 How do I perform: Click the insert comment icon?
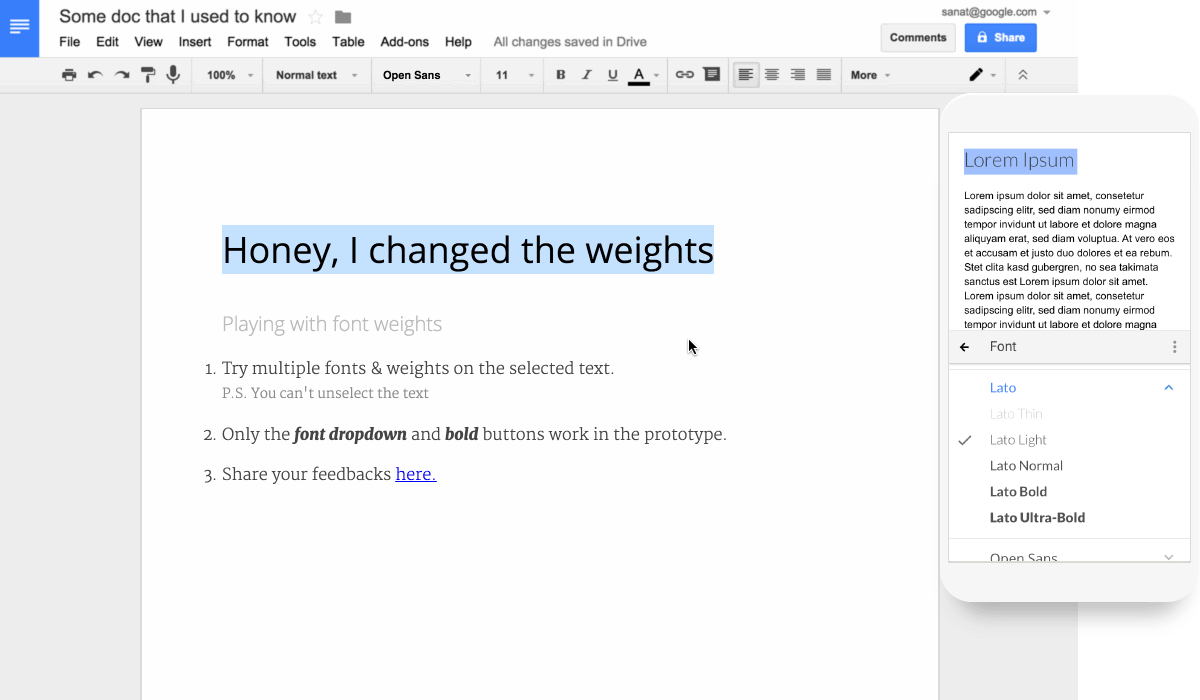coord(711,75)
